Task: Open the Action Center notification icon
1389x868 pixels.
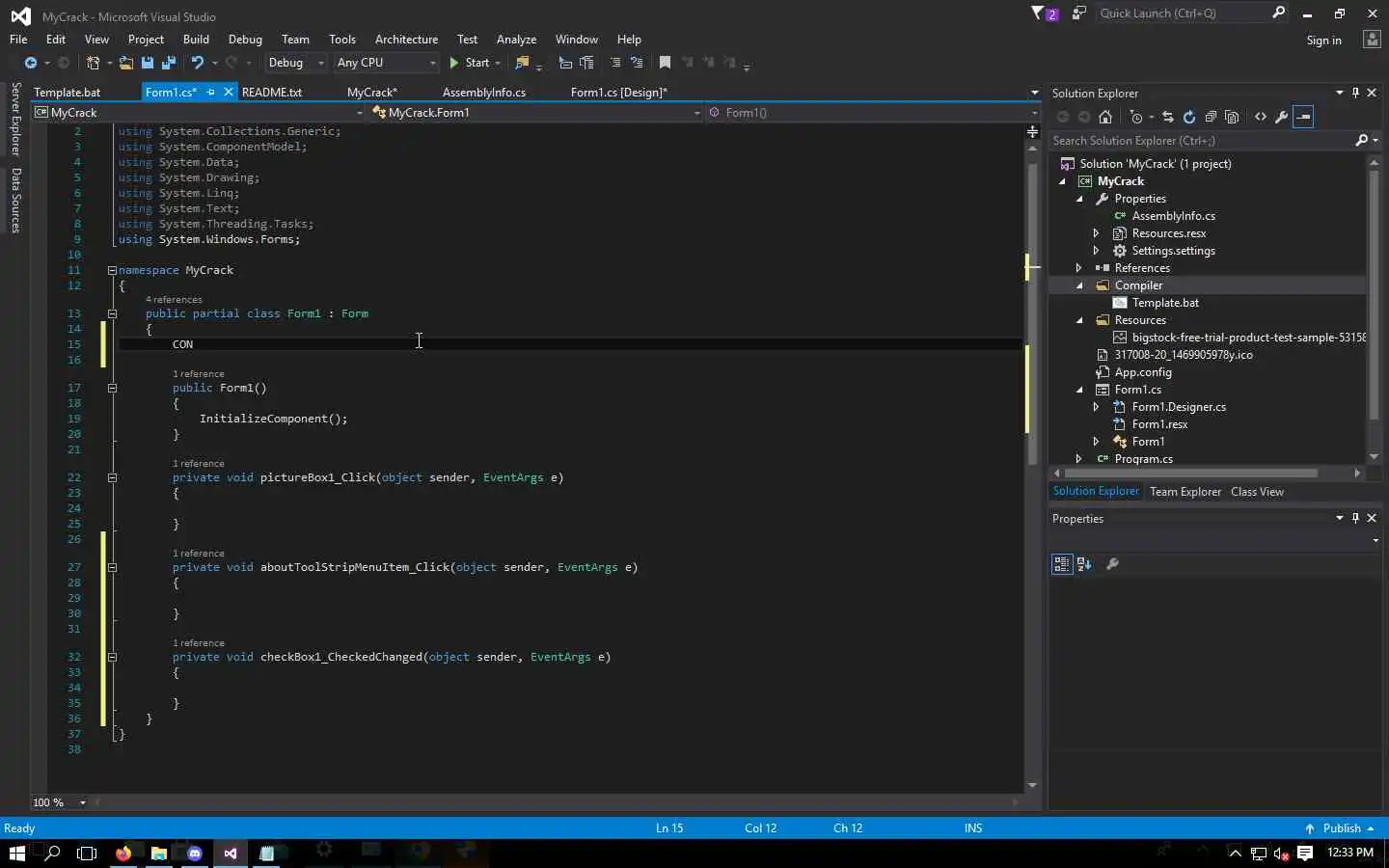Action: point(1305,853)
